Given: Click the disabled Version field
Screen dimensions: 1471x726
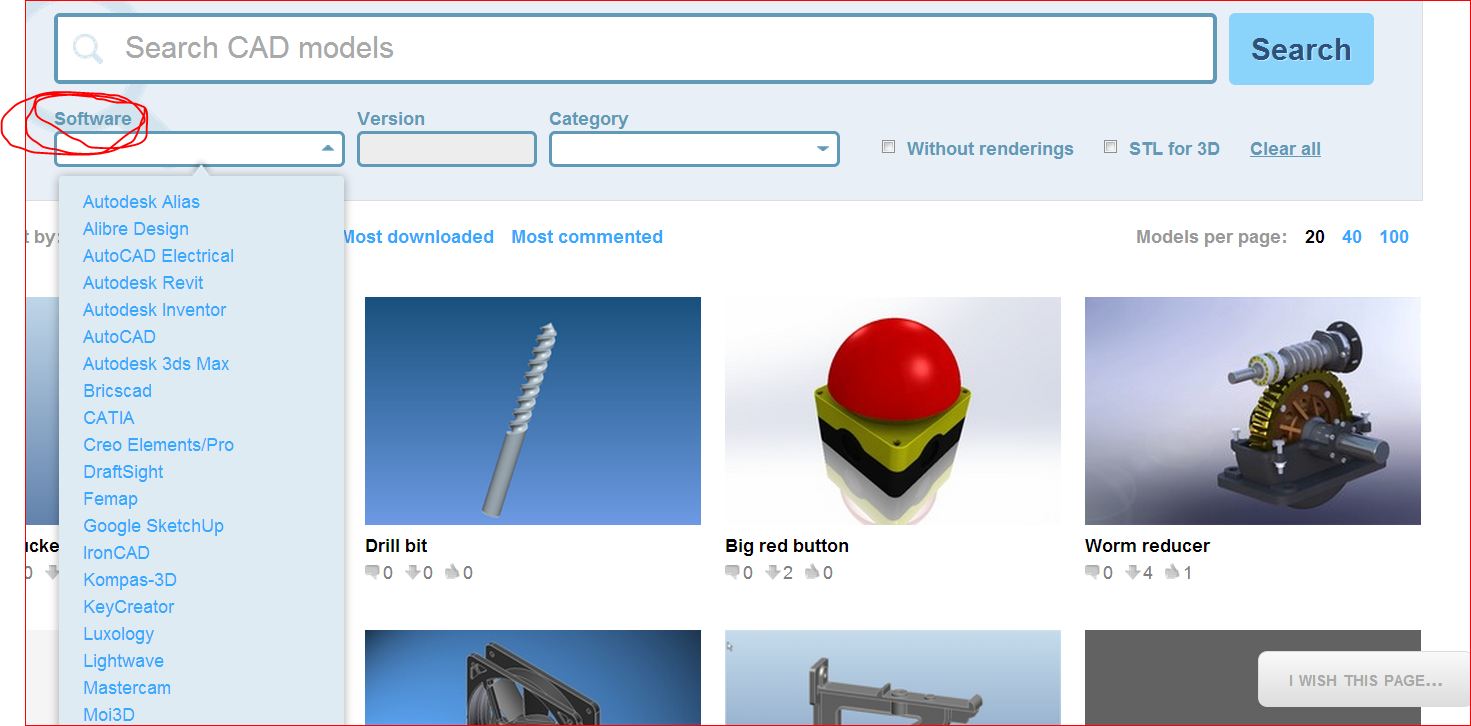Looking at the screenshot, I should (447, 149).
